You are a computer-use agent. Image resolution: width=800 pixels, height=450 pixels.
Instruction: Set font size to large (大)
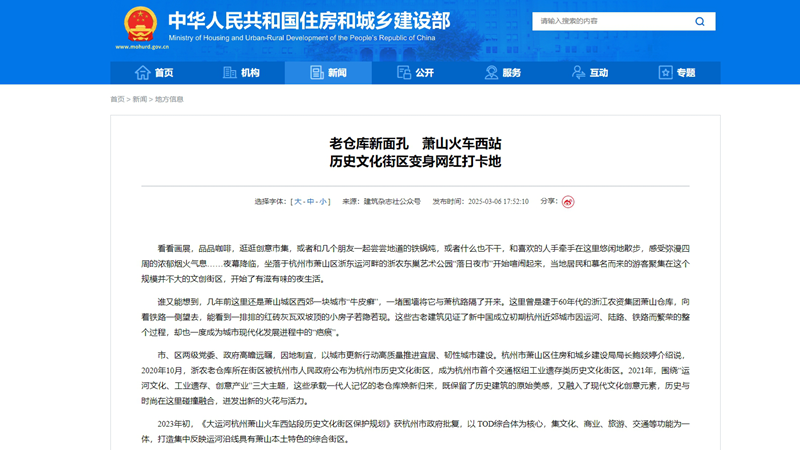[x=297, y=201]
